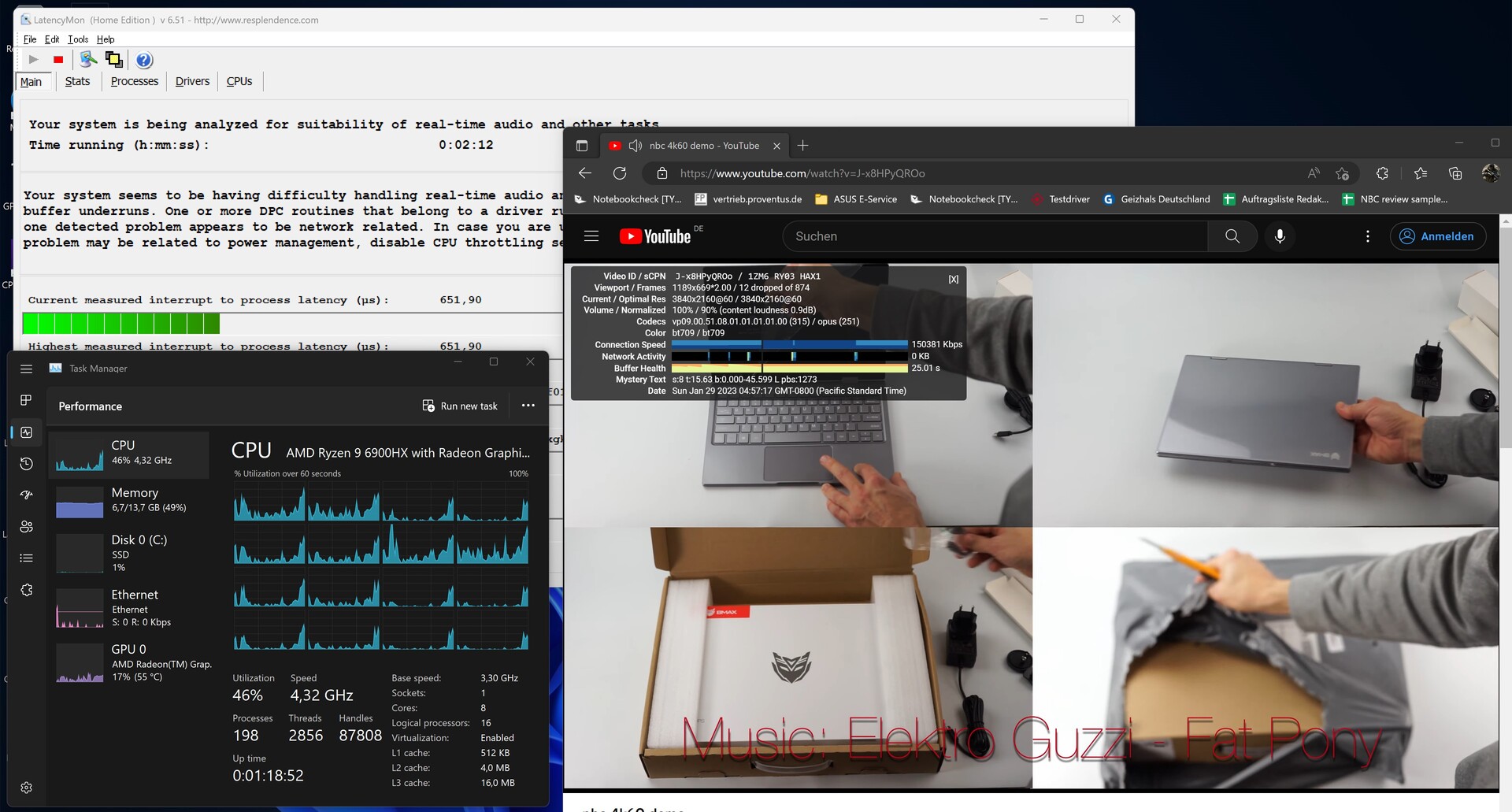Refresh the YouTube page in Edge
Screen dimensions: 1512x812
[x=620, y=173]
